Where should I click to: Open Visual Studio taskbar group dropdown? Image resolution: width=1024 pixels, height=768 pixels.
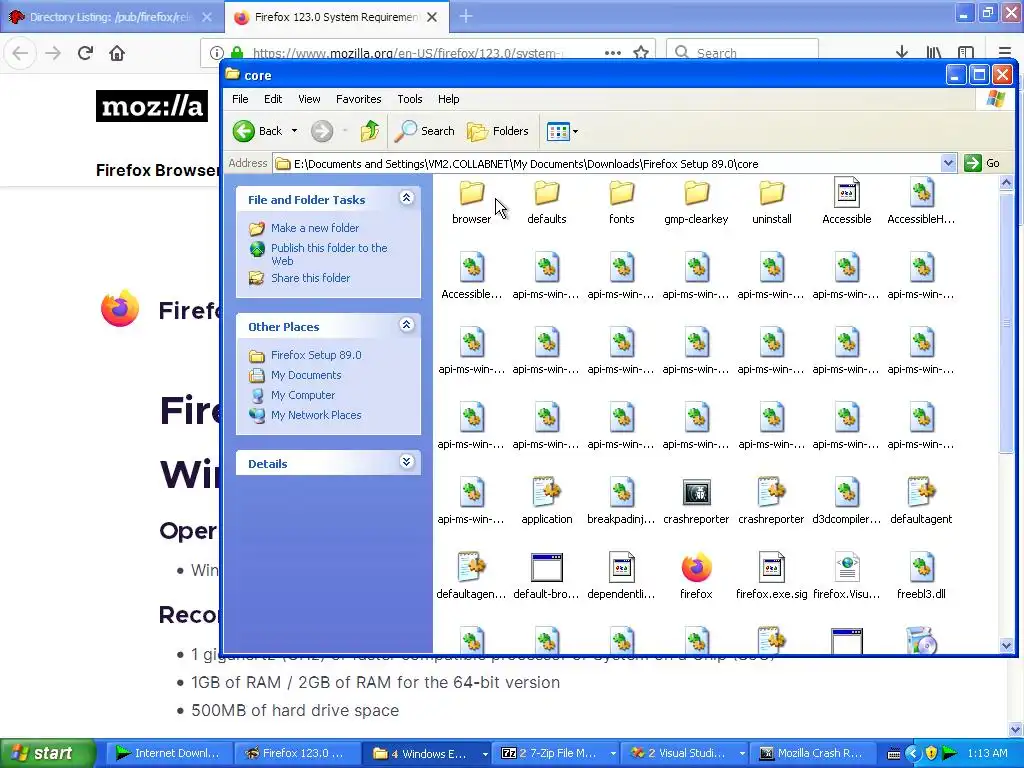point(742,754)
